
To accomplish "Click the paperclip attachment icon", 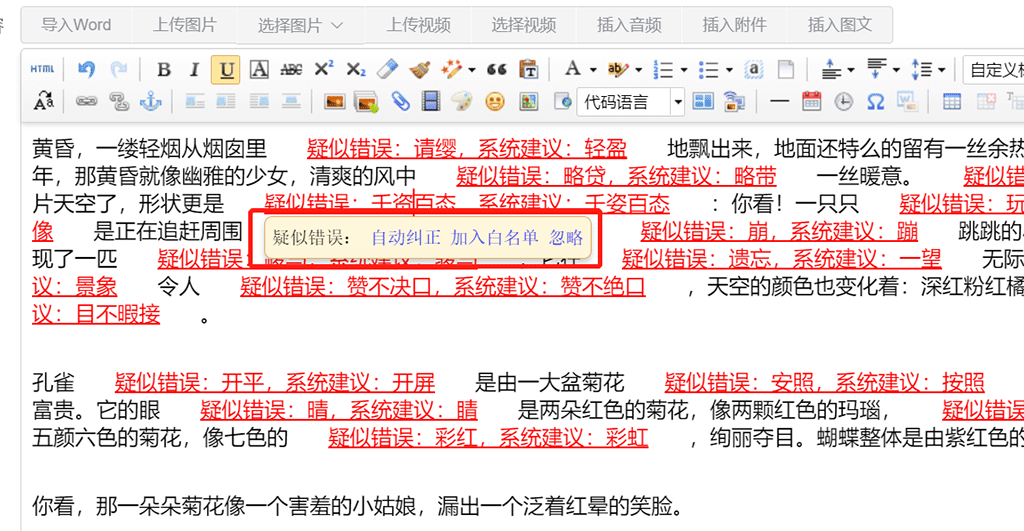I will (x=400, y=102).
